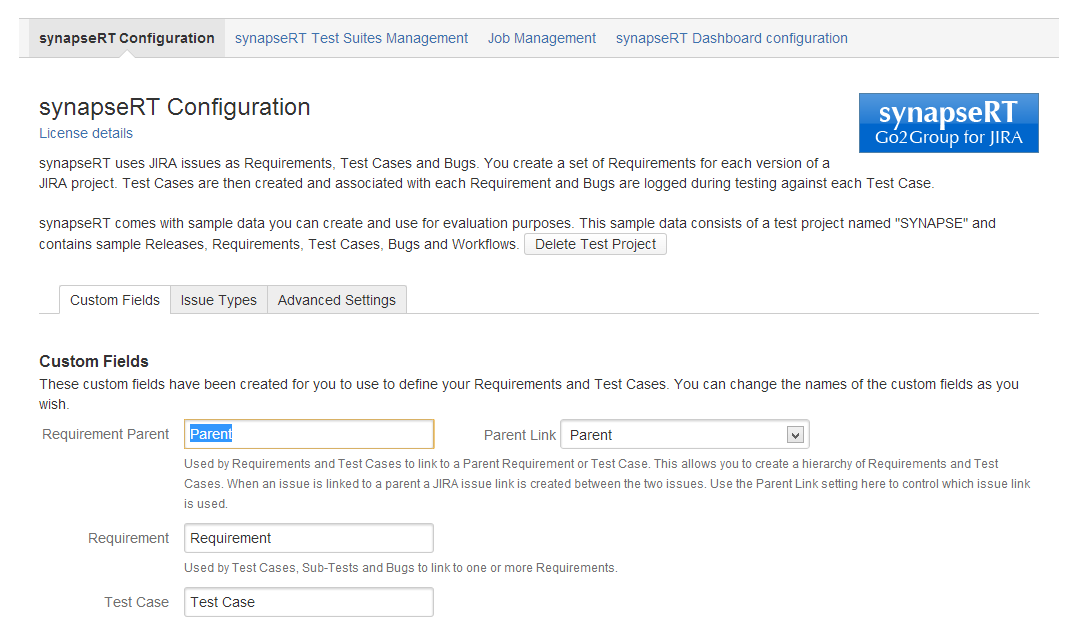Click the bold Custom Fields section heading
This screenshot has width=1075, height=626.
pyautogui.click(x=94, y=361)
